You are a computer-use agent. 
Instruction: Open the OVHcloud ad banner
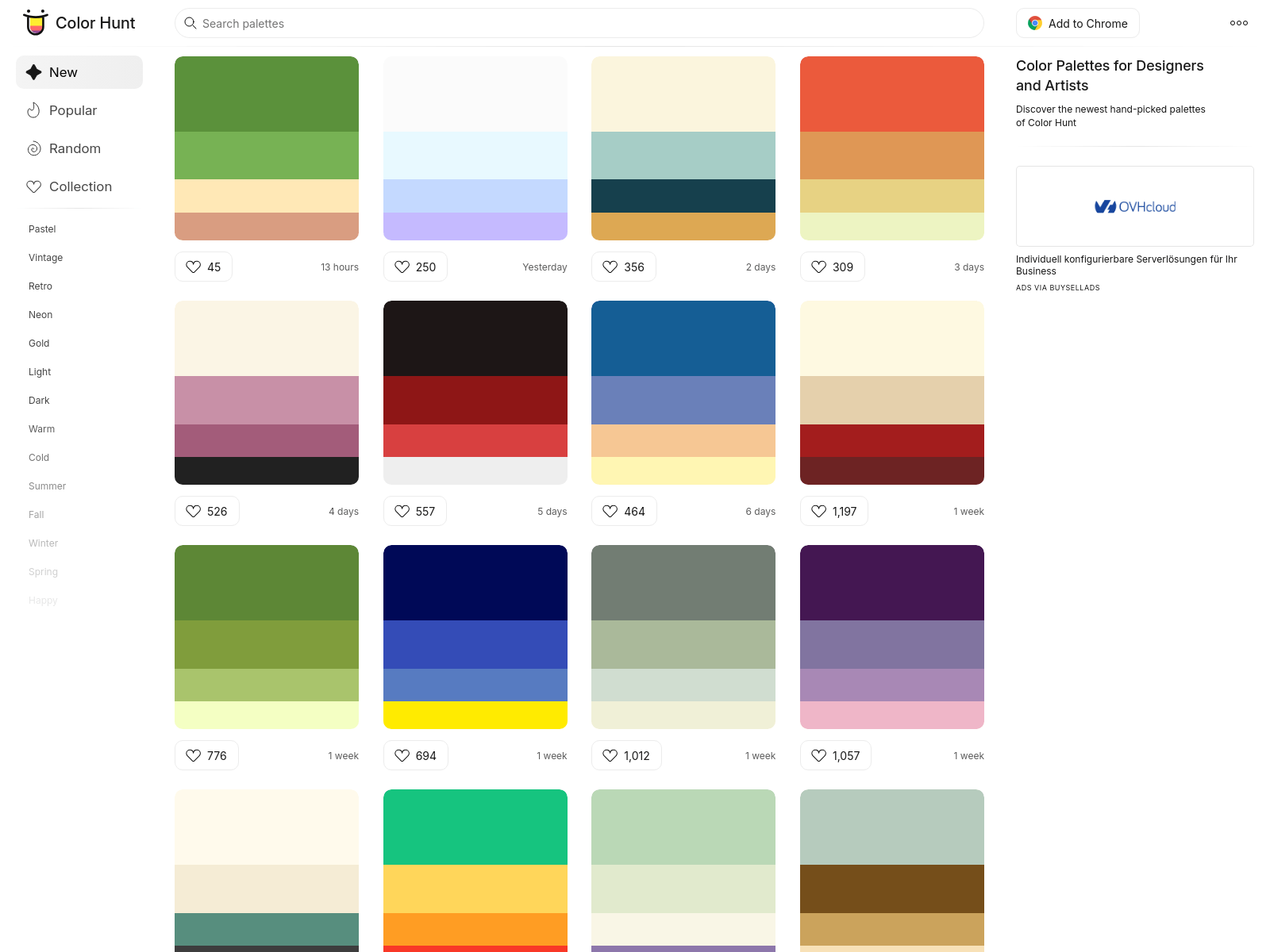pos(1135,206)
